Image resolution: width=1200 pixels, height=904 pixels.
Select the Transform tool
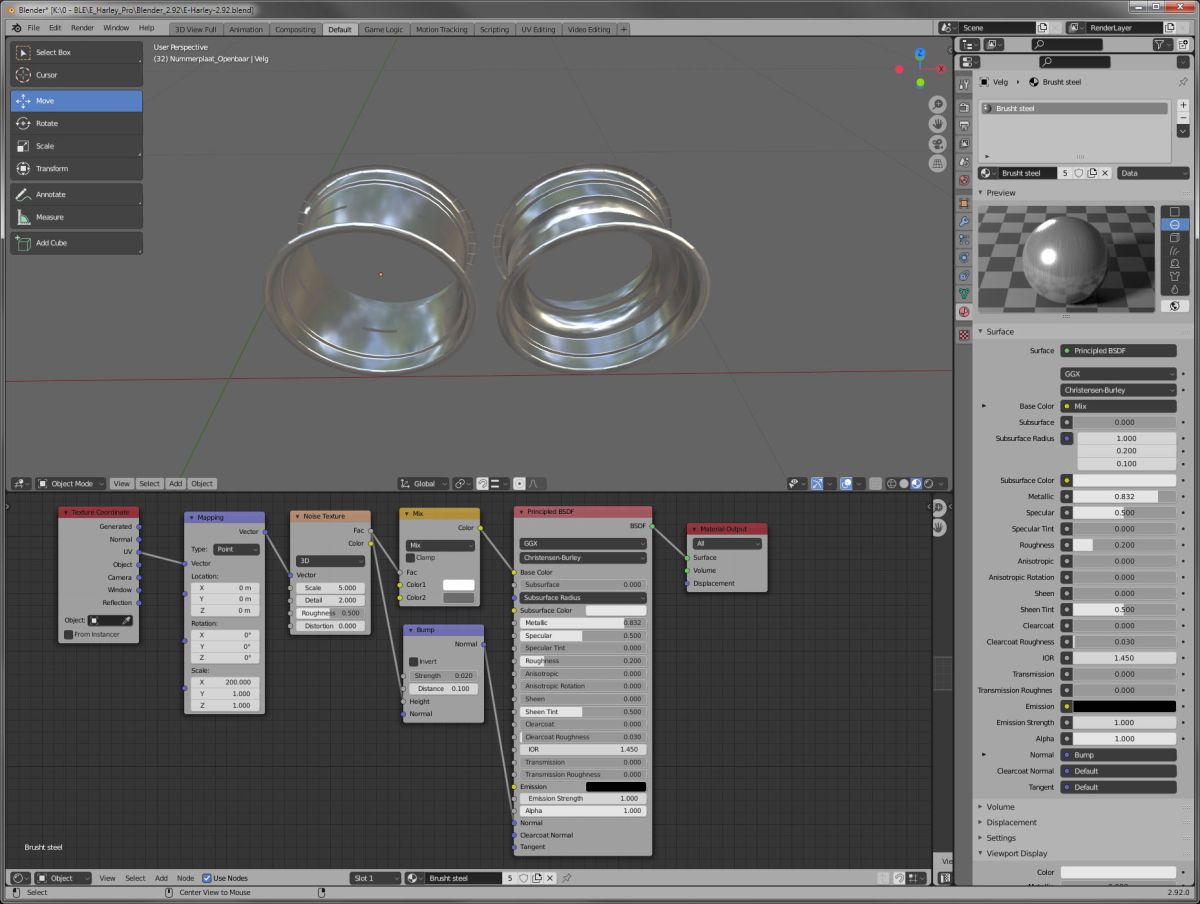pos(76,169)
